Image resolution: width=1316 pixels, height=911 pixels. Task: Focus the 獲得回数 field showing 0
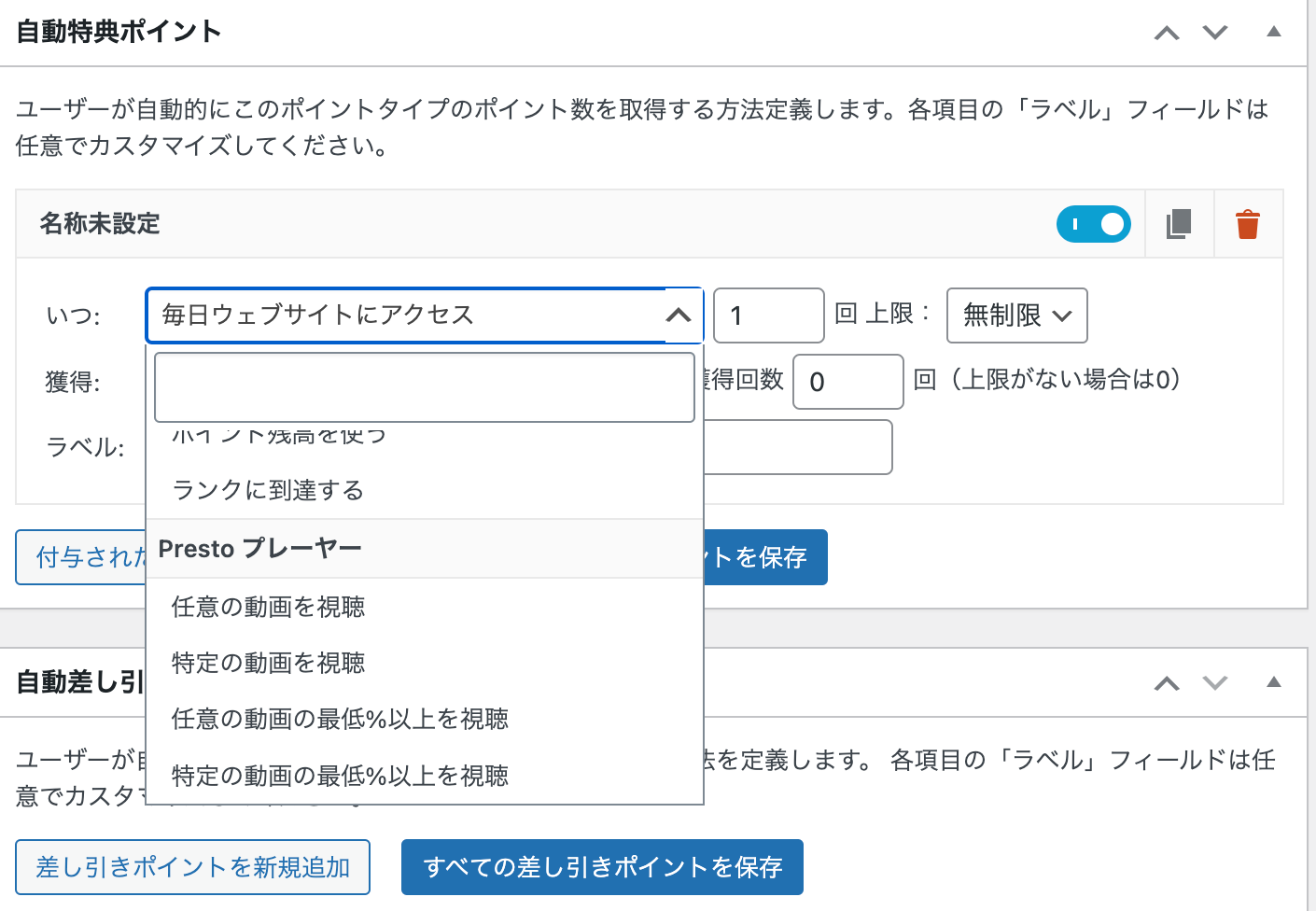(x=848, y=382)
